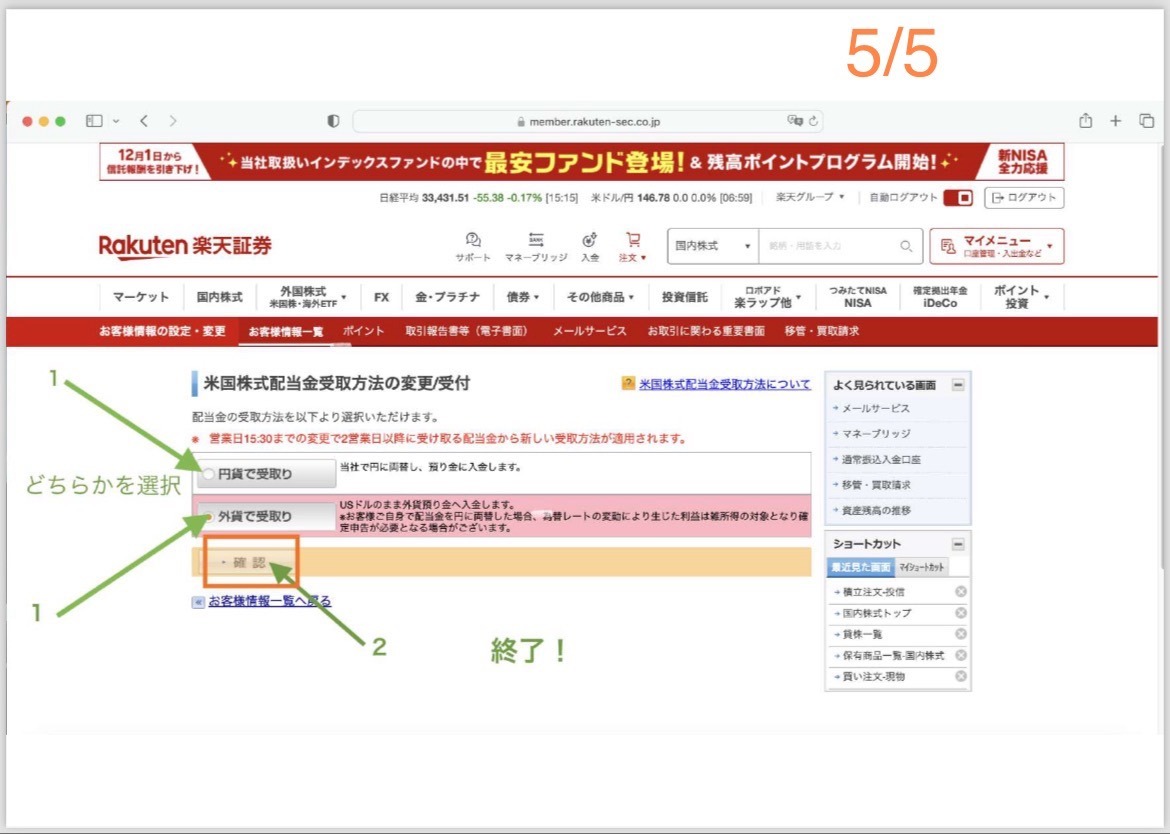This screenshot has width=1170, height=834.
Task: Open the マーケット menu
Action: [x=141, y=297]
